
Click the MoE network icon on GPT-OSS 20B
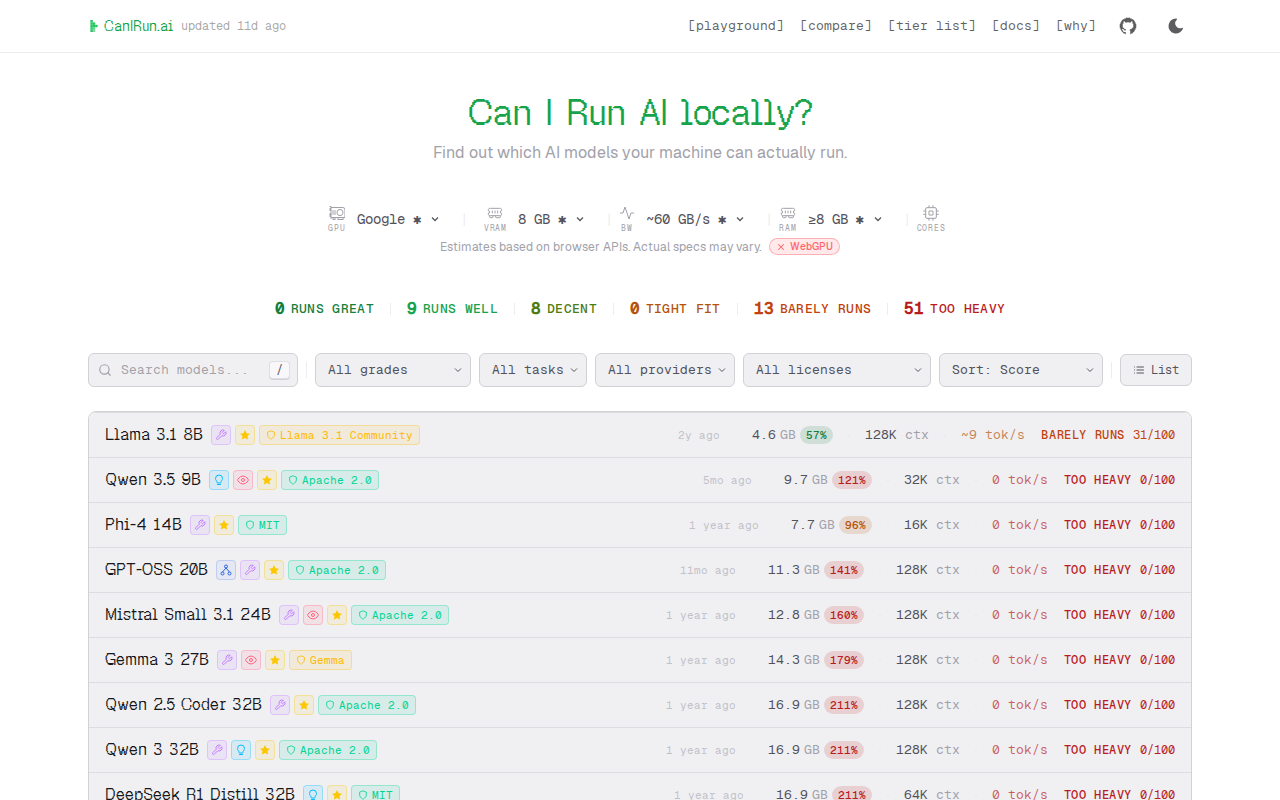tap(226, 570)
